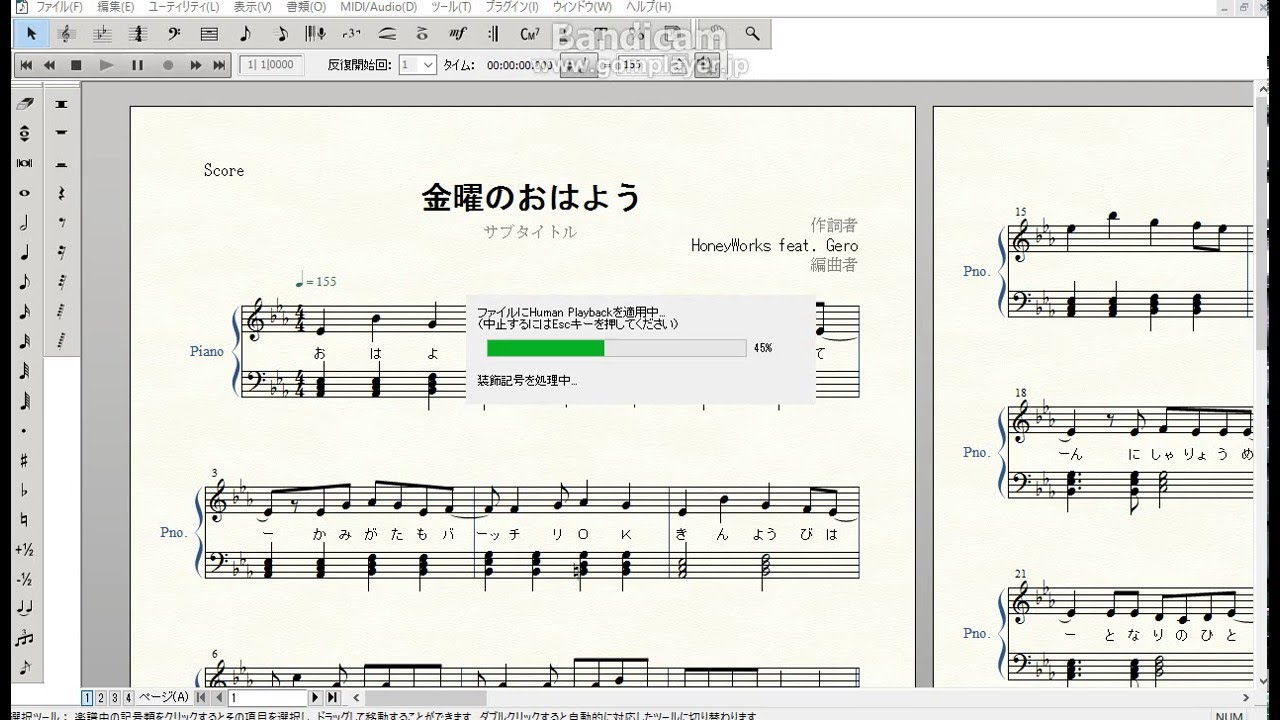Open the プラグイン(I) menu
Image resolution: width=1280 pixels, height=720 pixels.
click(511, 7)
